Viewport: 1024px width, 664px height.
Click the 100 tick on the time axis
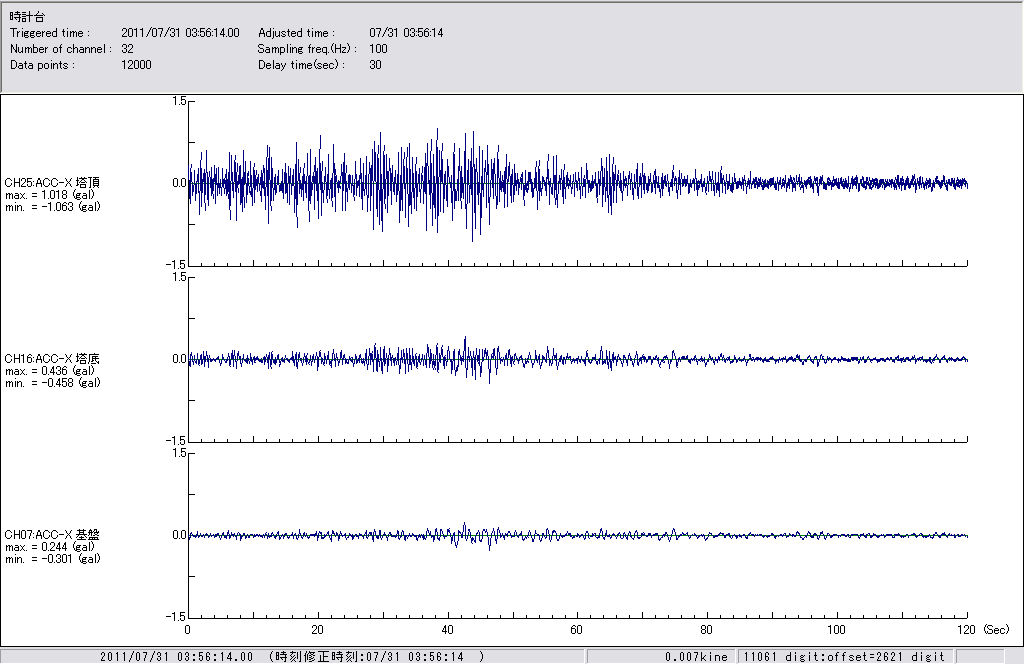837,631
